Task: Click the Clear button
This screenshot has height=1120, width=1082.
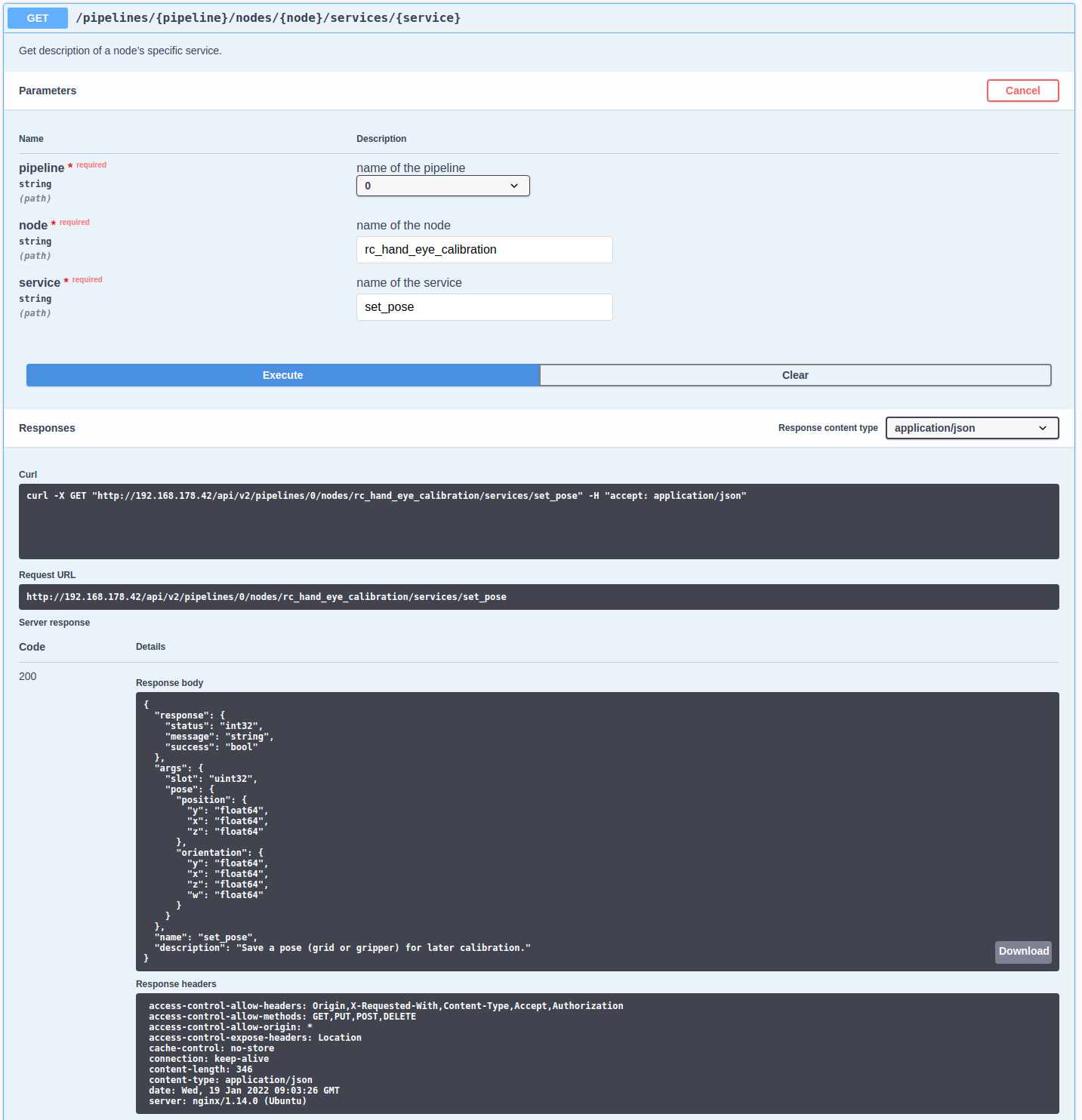Action: (795, 375)
